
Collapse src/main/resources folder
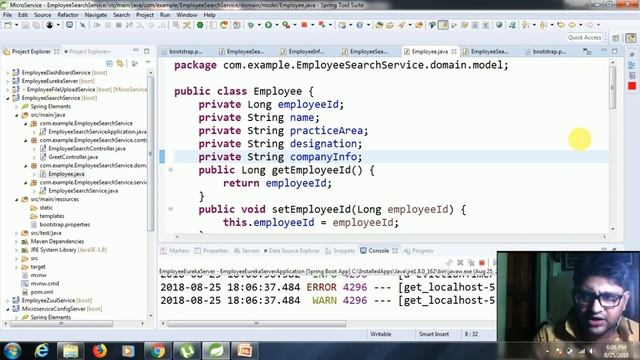pyautogui.click(x=17, y=200)
